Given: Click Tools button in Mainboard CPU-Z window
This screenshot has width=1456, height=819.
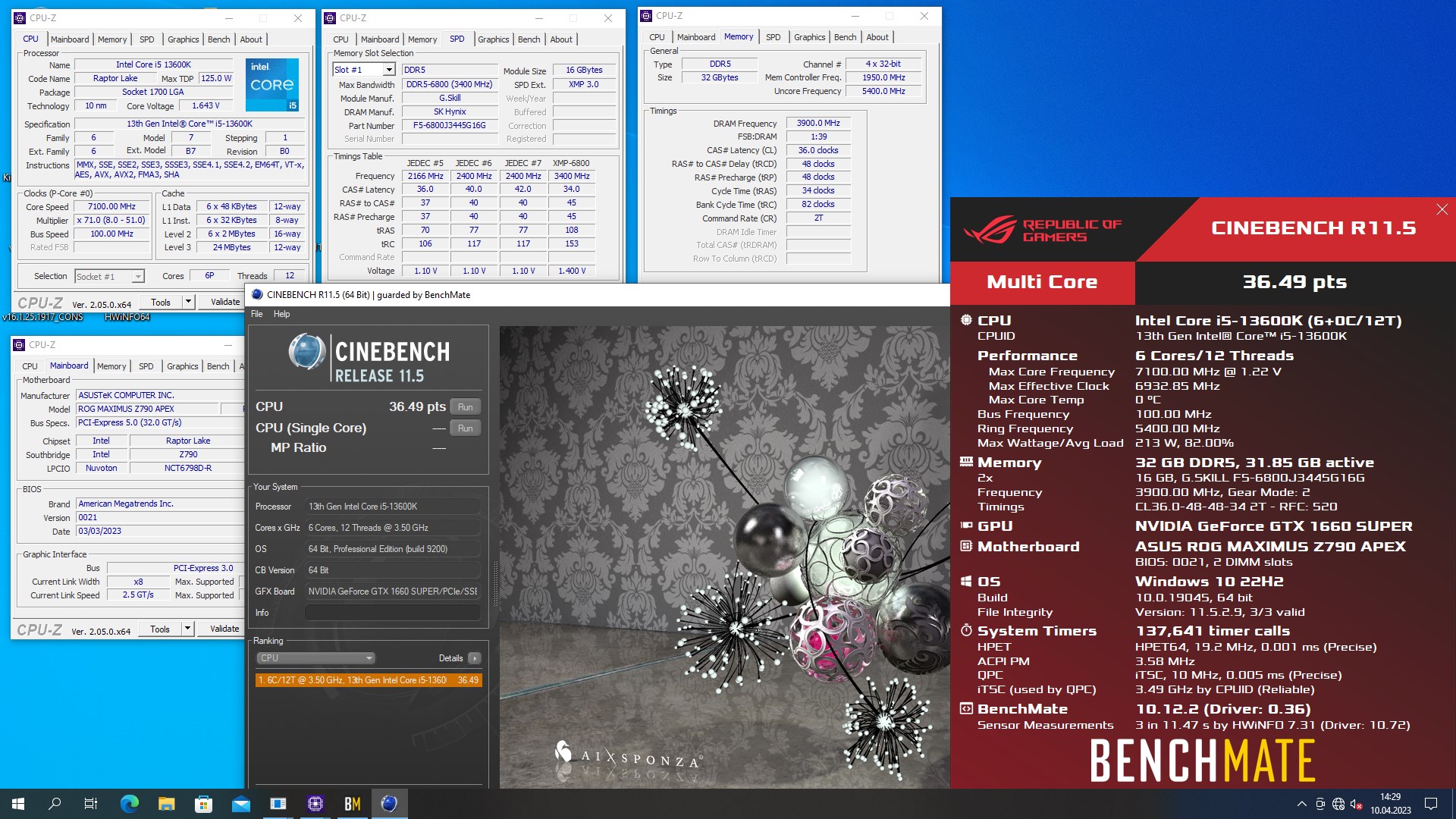Looking at the screenshot, I should [160, 629].
